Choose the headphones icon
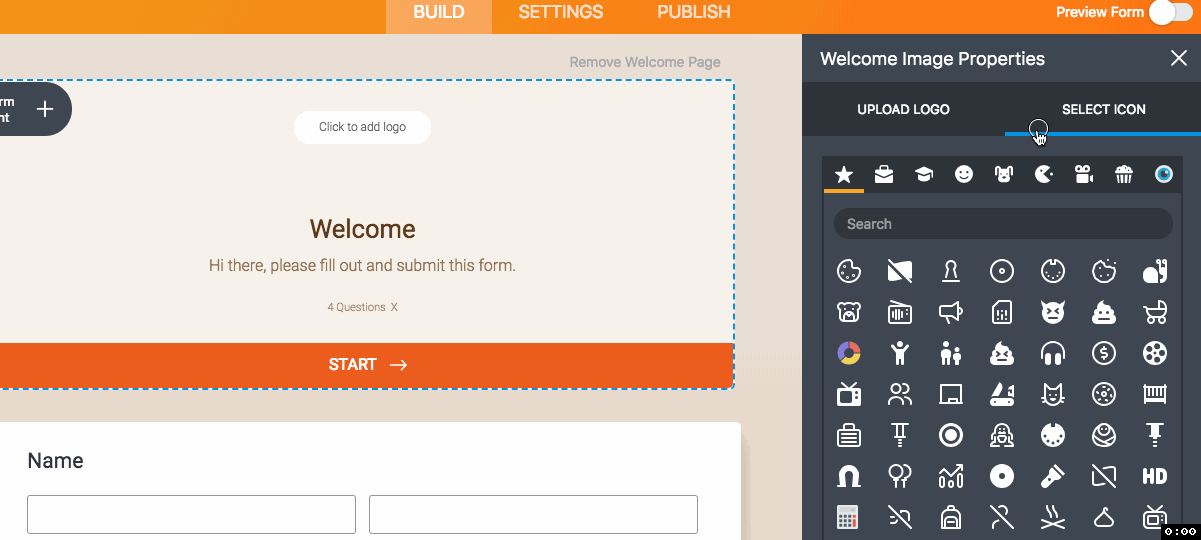This screenshot has height=540, width=1201. pos(1052,353)
